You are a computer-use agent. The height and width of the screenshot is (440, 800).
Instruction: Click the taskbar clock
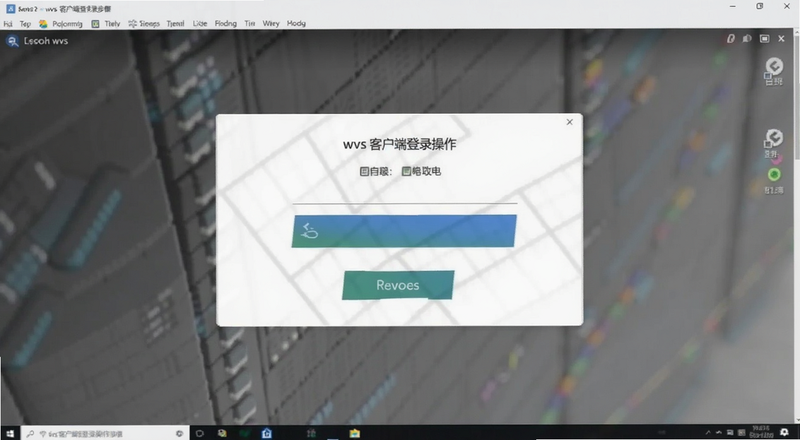761,432
